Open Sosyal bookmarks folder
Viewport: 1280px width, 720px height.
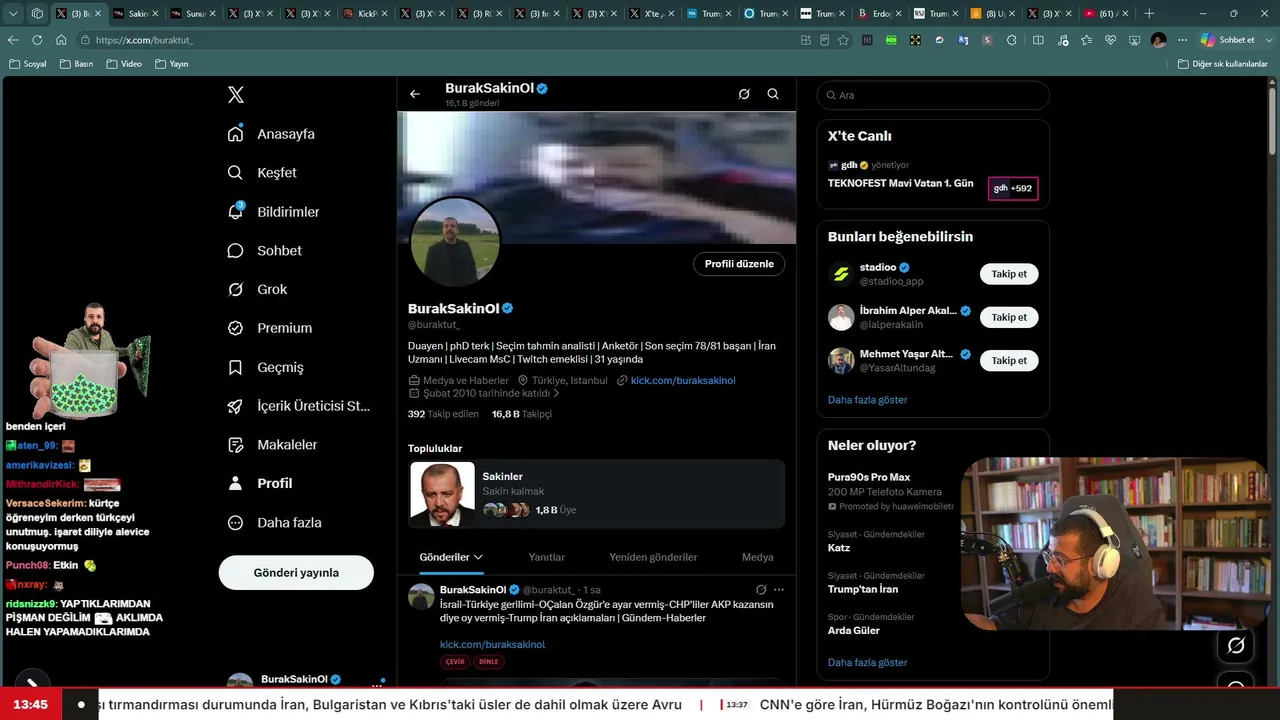pyautogui.click(x=27, y=64)
